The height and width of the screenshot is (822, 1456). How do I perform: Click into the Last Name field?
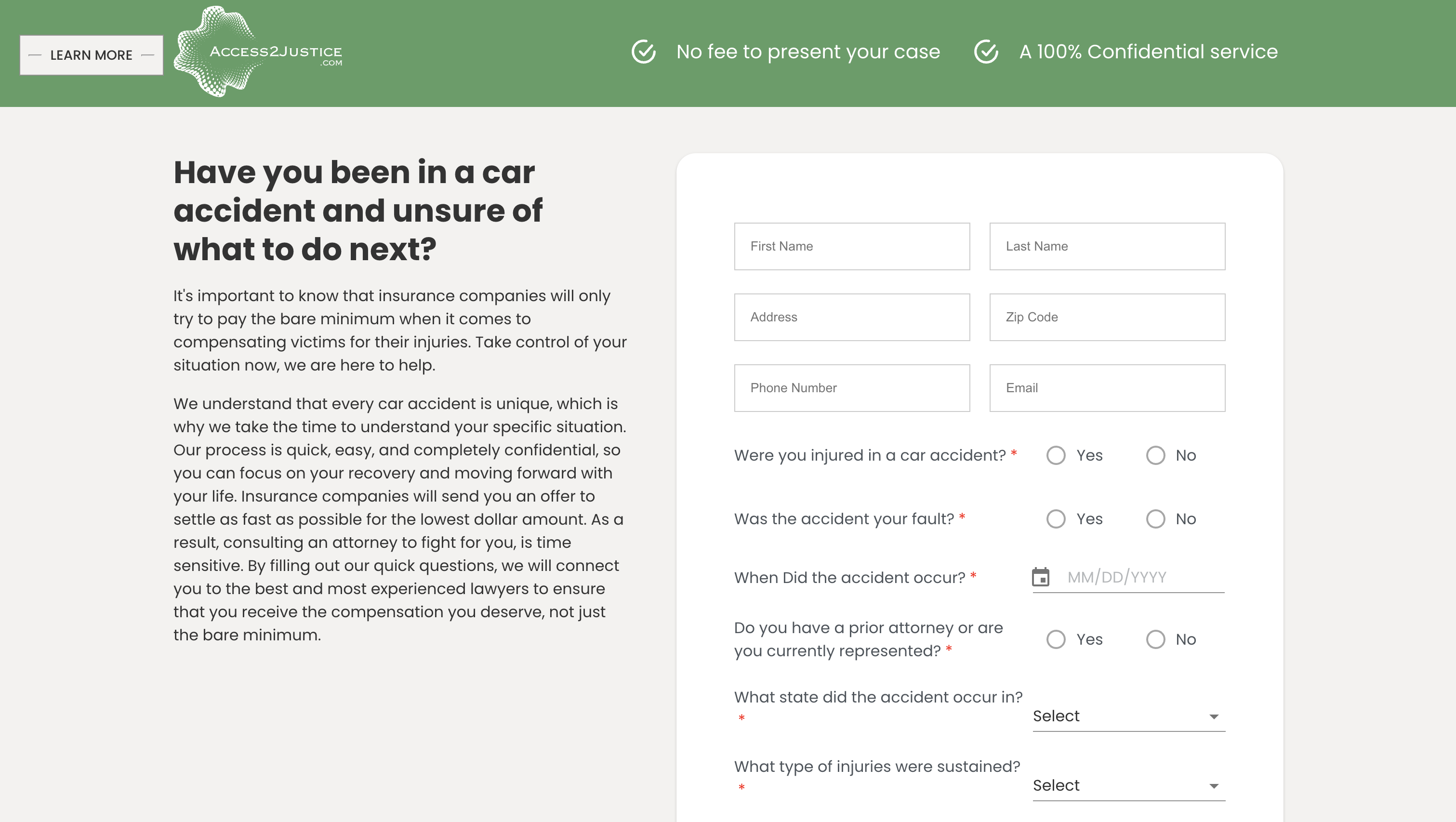click(x=1107, y=247)
